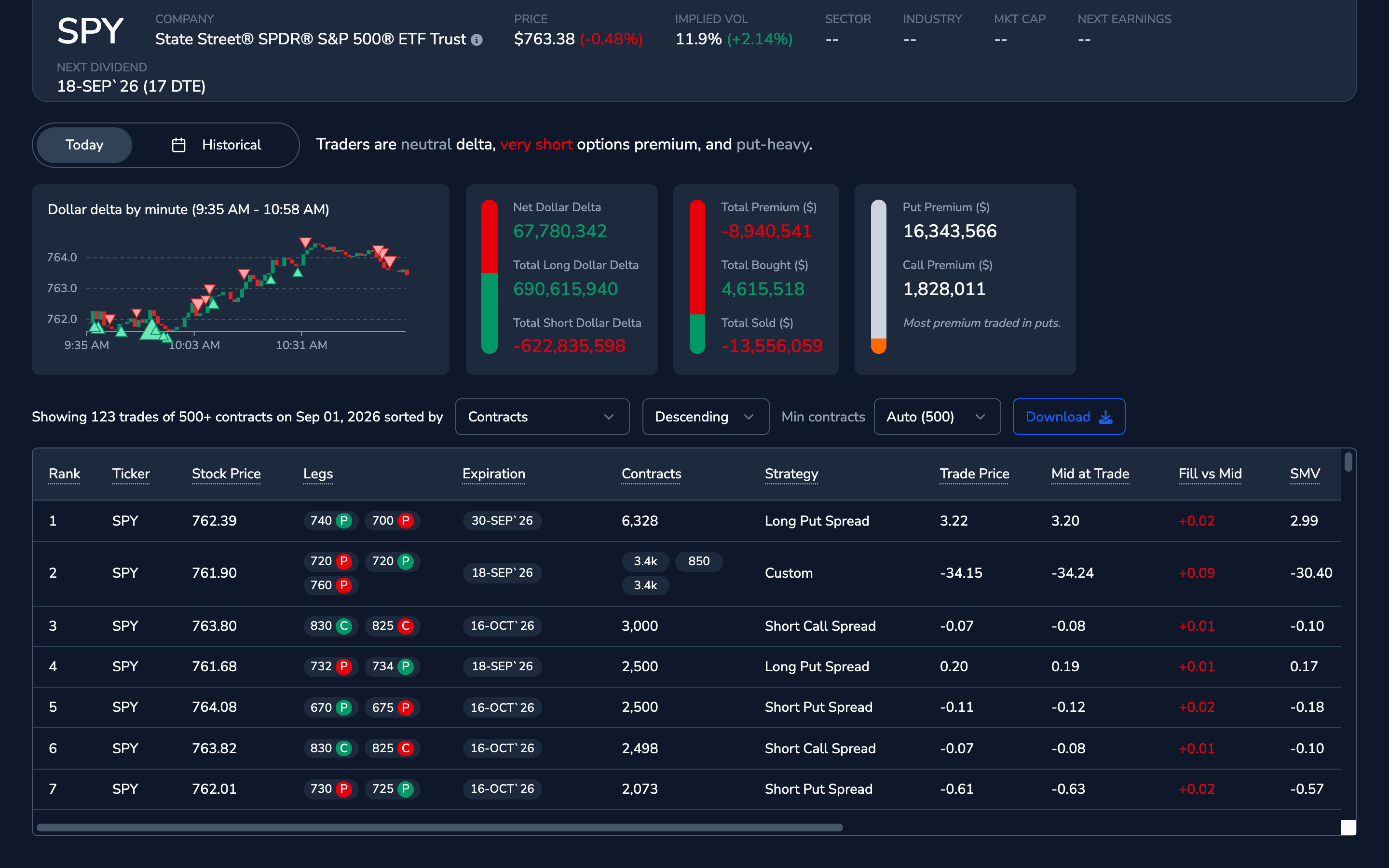This screenshot has height=868, width=1389.
Task: Click the Expiration column header
Action: pos(493,474)
